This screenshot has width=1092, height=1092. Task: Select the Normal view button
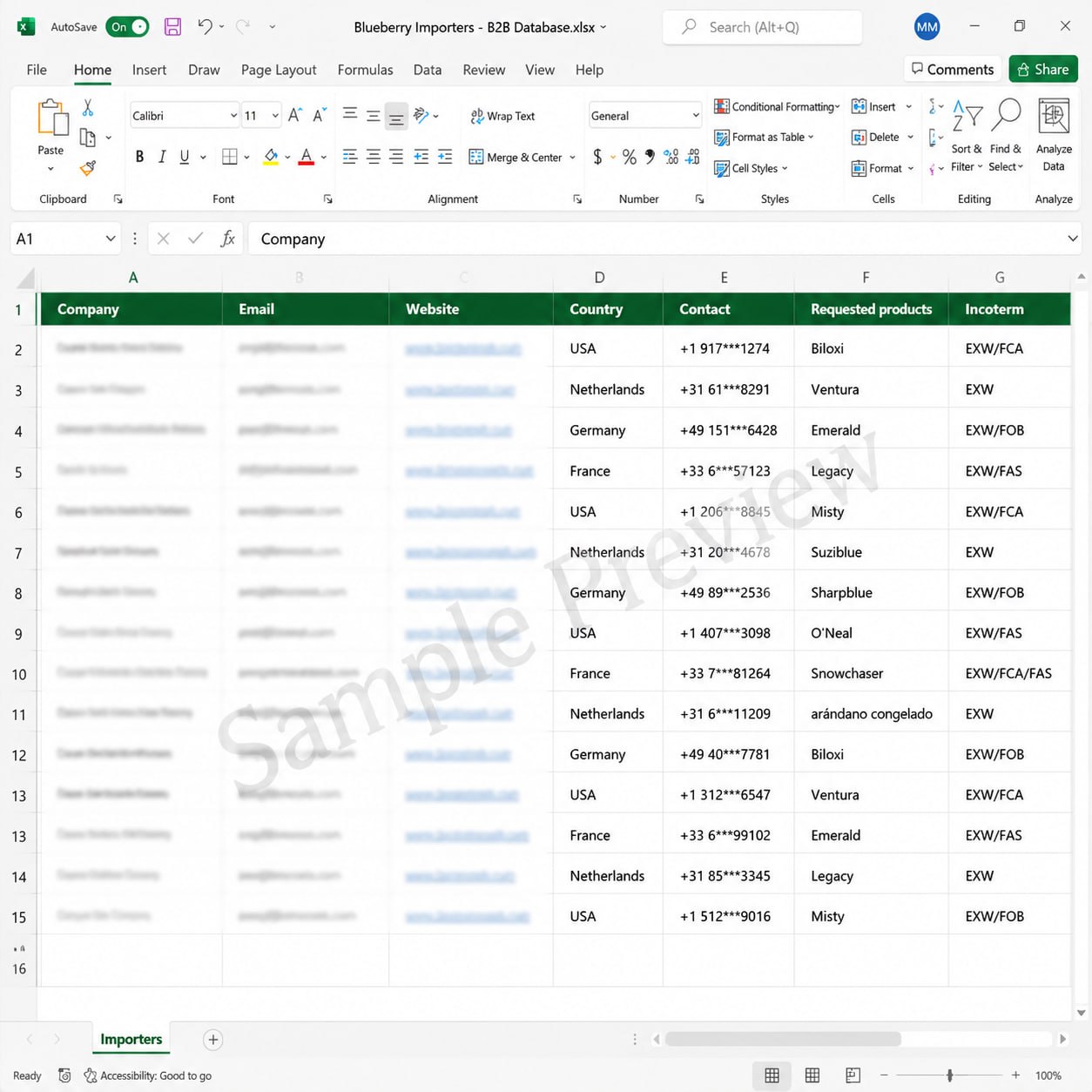click(x=772, y=1075)
